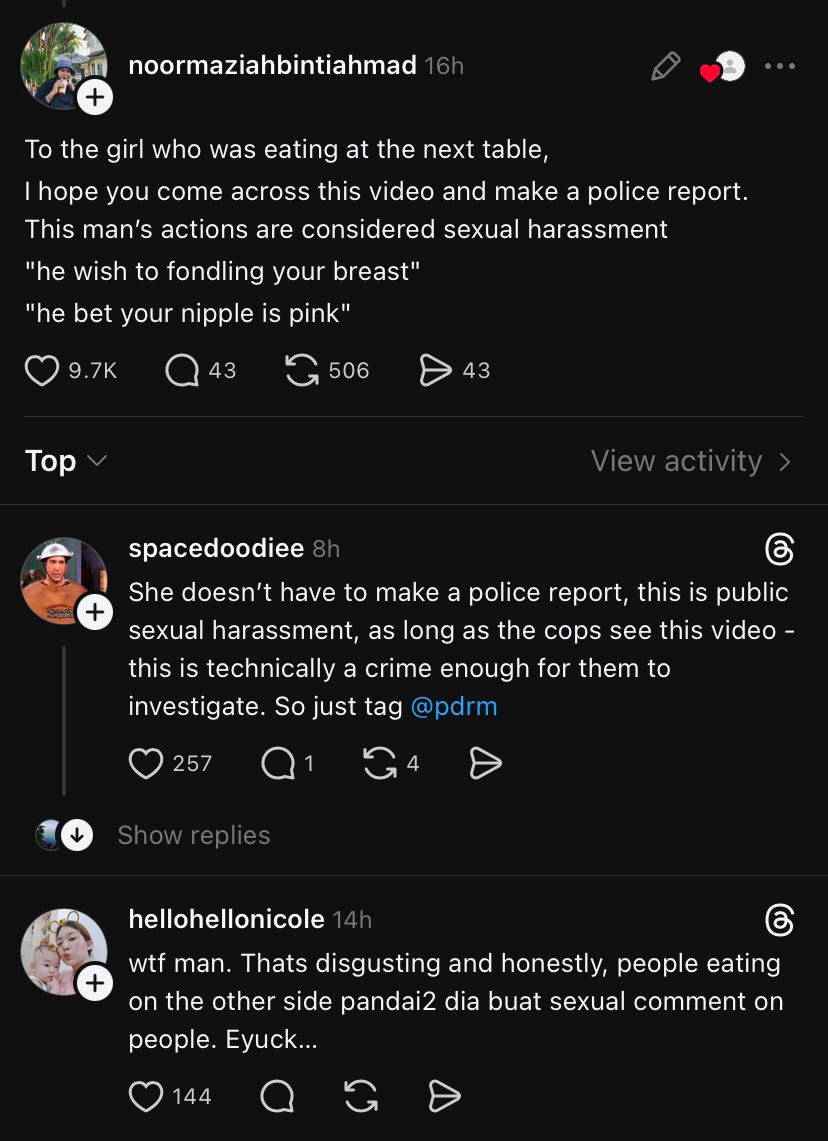Like the main post with 9.7K likes
Screen dimensions: 828x1141
(x=42, y=371)
